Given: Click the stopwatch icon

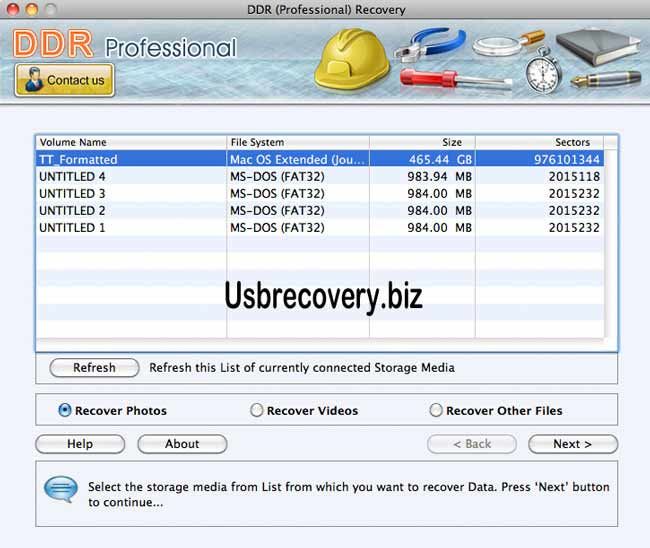Looking at the screenshot, I should [543, 70].
